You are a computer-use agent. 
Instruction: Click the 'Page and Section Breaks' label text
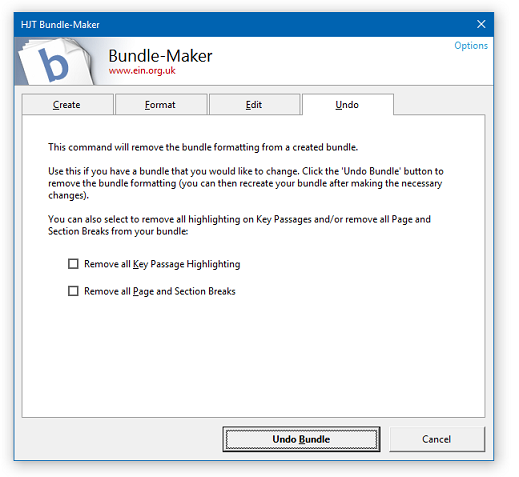[184, 291]
